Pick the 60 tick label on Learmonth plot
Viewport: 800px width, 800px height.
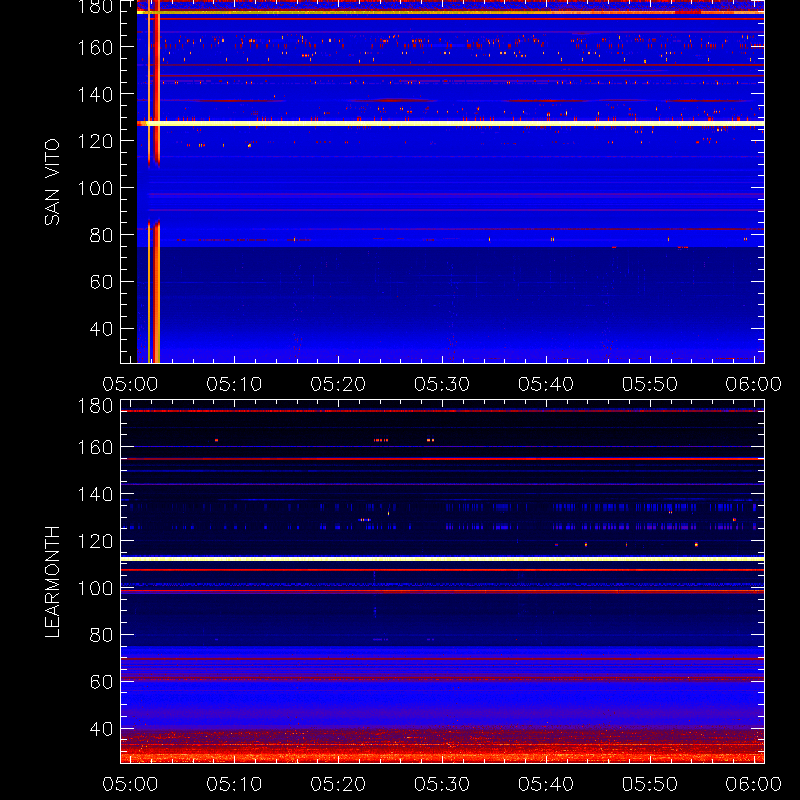(101, 682)
